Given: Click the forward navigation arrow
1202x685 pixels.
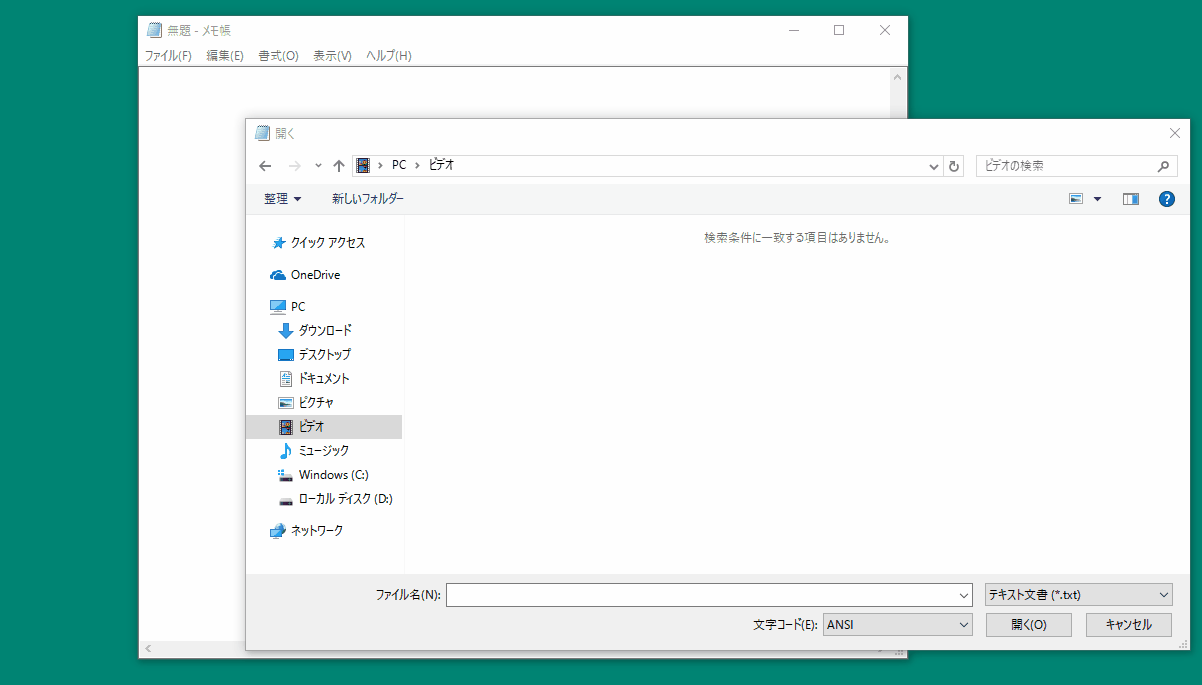Looking at the screenshot, I should click(294, 166).
